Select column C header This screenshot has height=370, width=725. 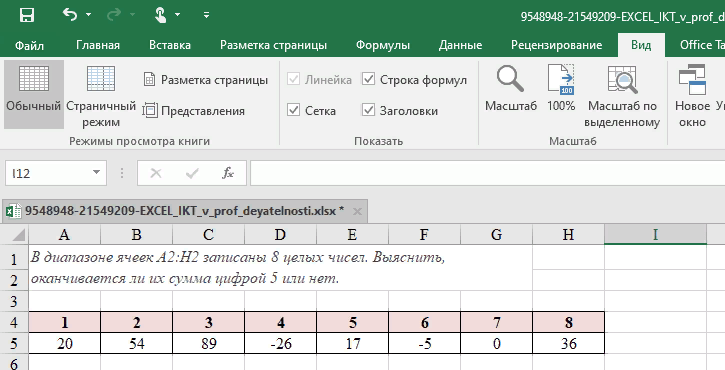click(x=209, y=235)
